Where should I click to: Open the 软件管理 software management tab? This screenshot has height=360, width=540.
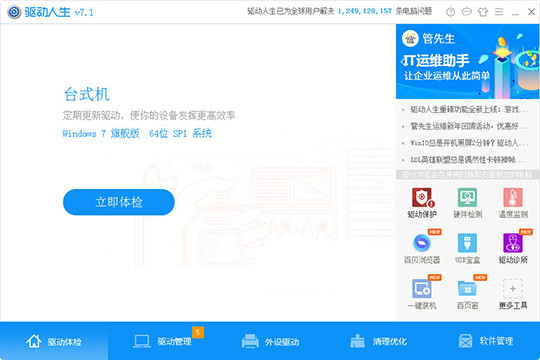[486, 341]
